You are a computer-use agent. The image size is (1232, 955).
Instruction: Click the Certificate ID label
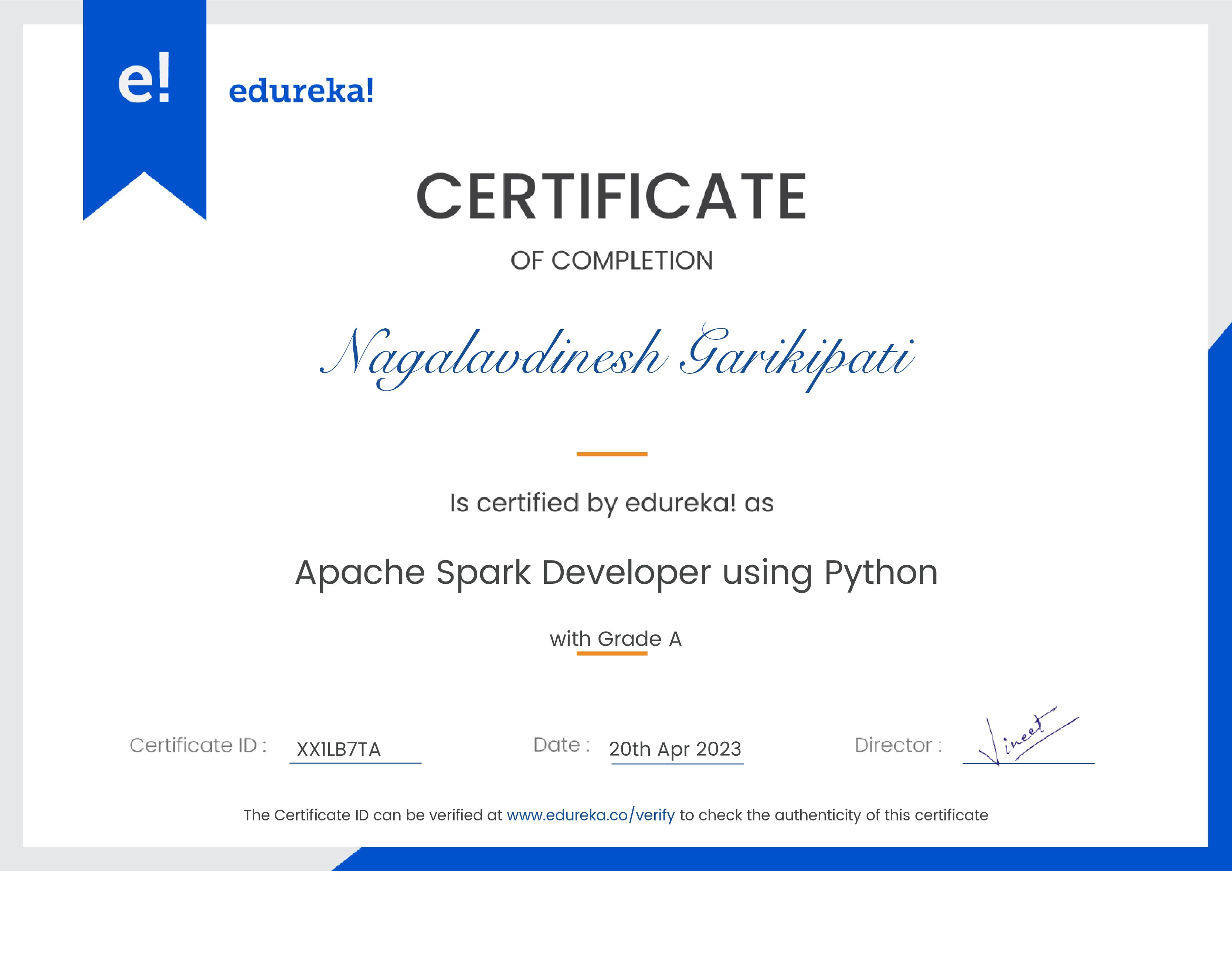[200, 746]
